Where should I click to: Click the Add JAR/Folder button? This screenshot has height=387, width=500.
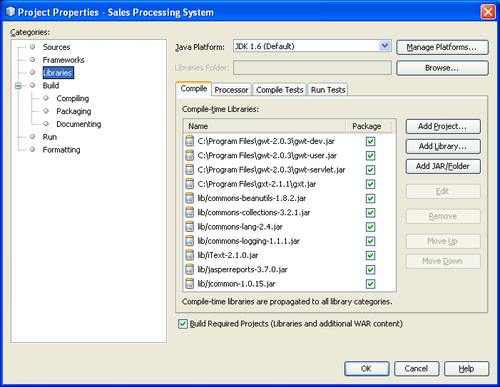point(443,166)
